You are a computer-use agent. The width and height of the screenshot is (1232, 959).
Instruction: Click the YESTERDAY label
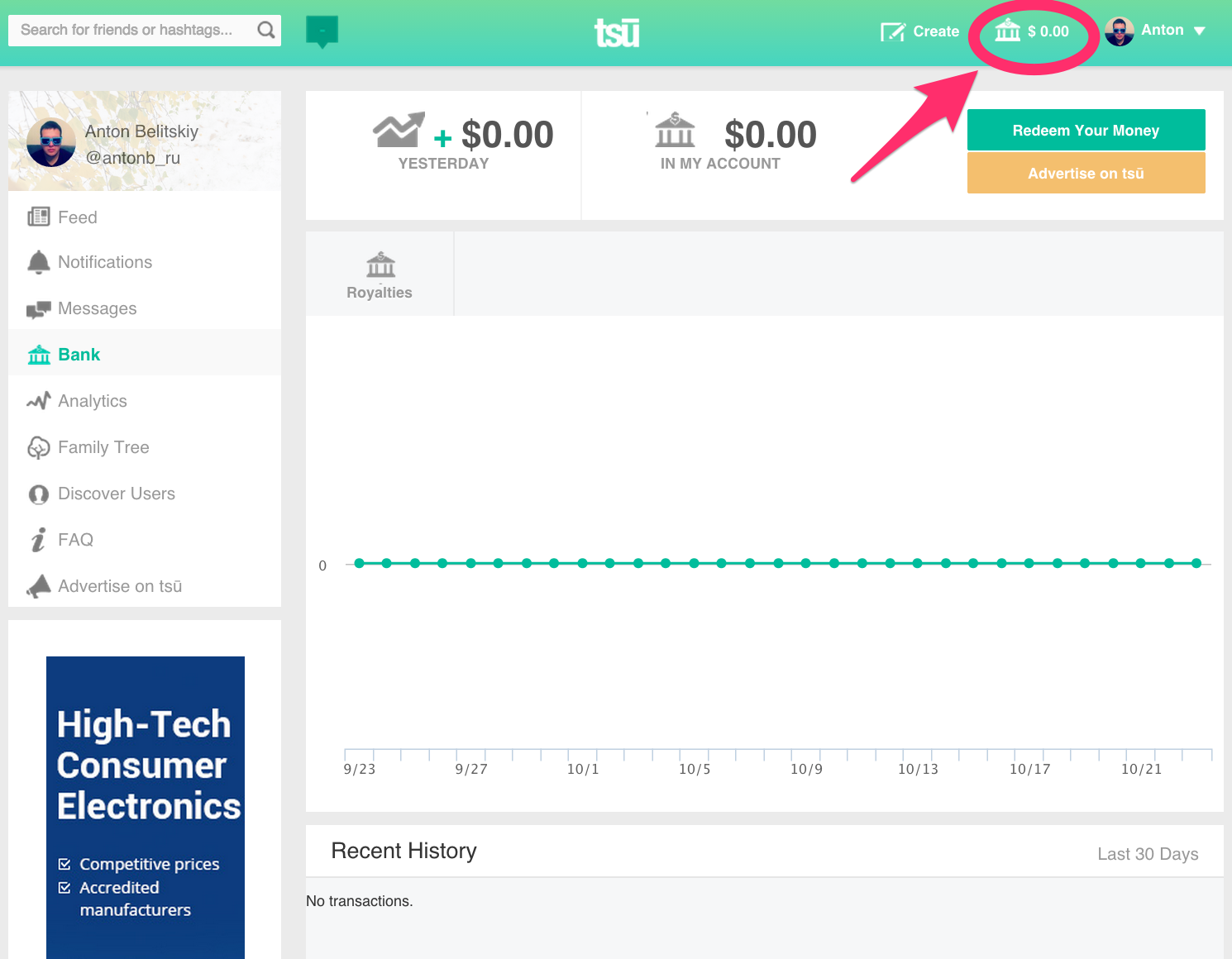coord(443,164)
